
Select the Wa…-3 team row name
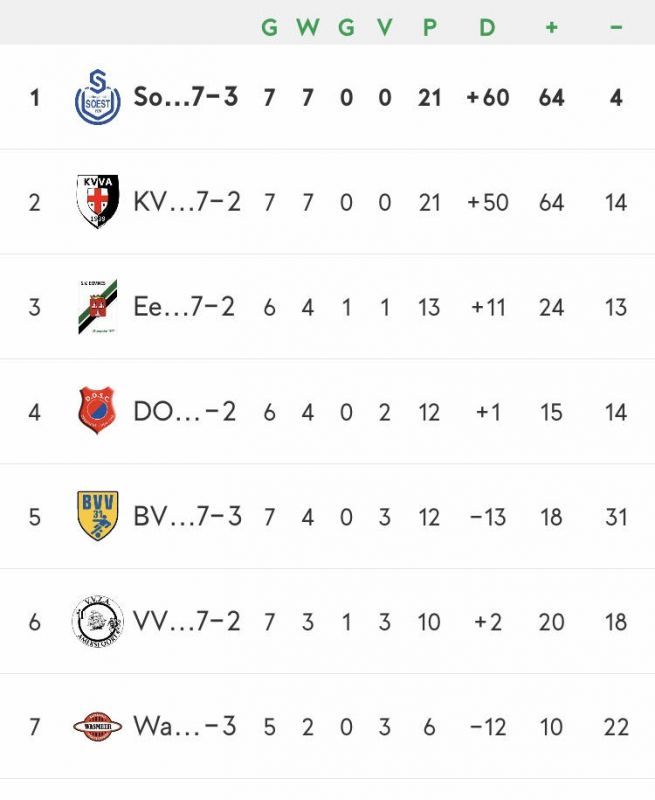pyautogui.click(x=185, y=726)
